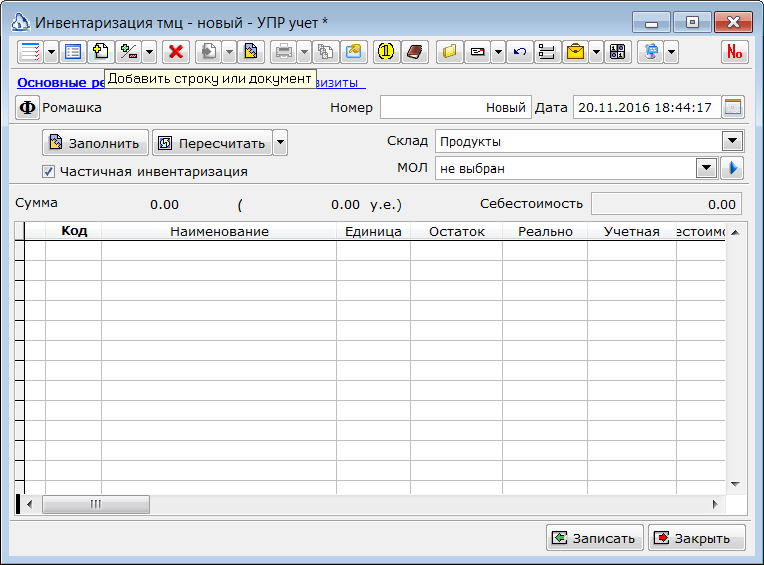Click the Код column header

coord(74,231)
